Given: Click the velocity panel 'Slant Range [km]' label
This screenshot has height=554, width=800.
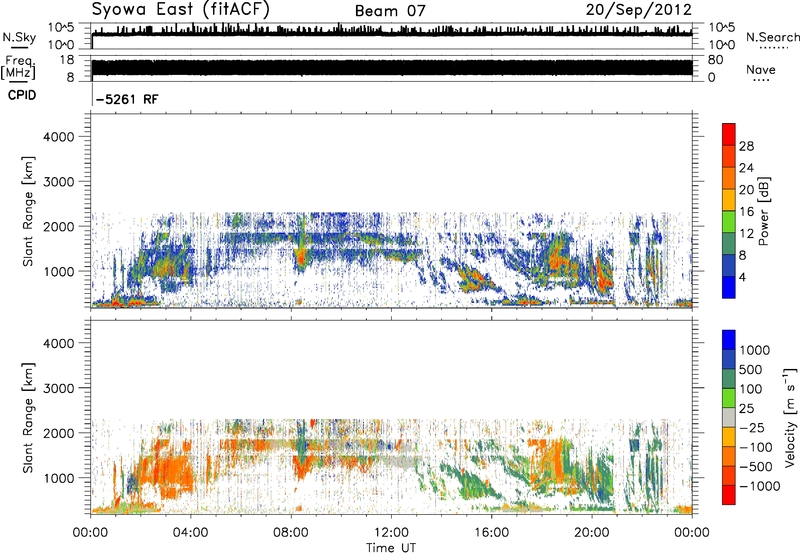Looking at the screenshot, I should [28, 417].
